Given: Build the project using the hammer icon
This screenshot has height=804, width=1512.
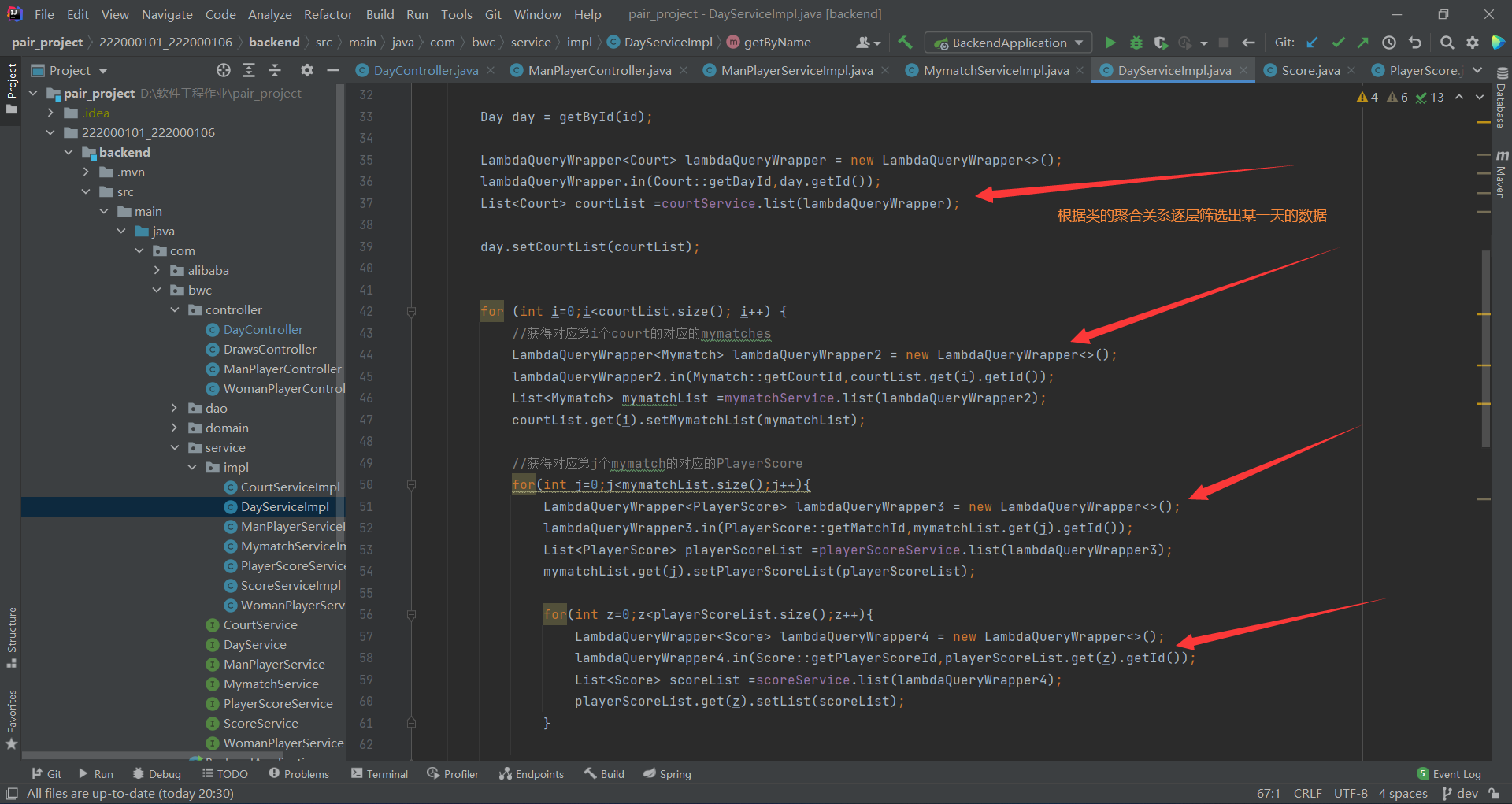Looking at the screenshot, I should [x=906, y=43].
